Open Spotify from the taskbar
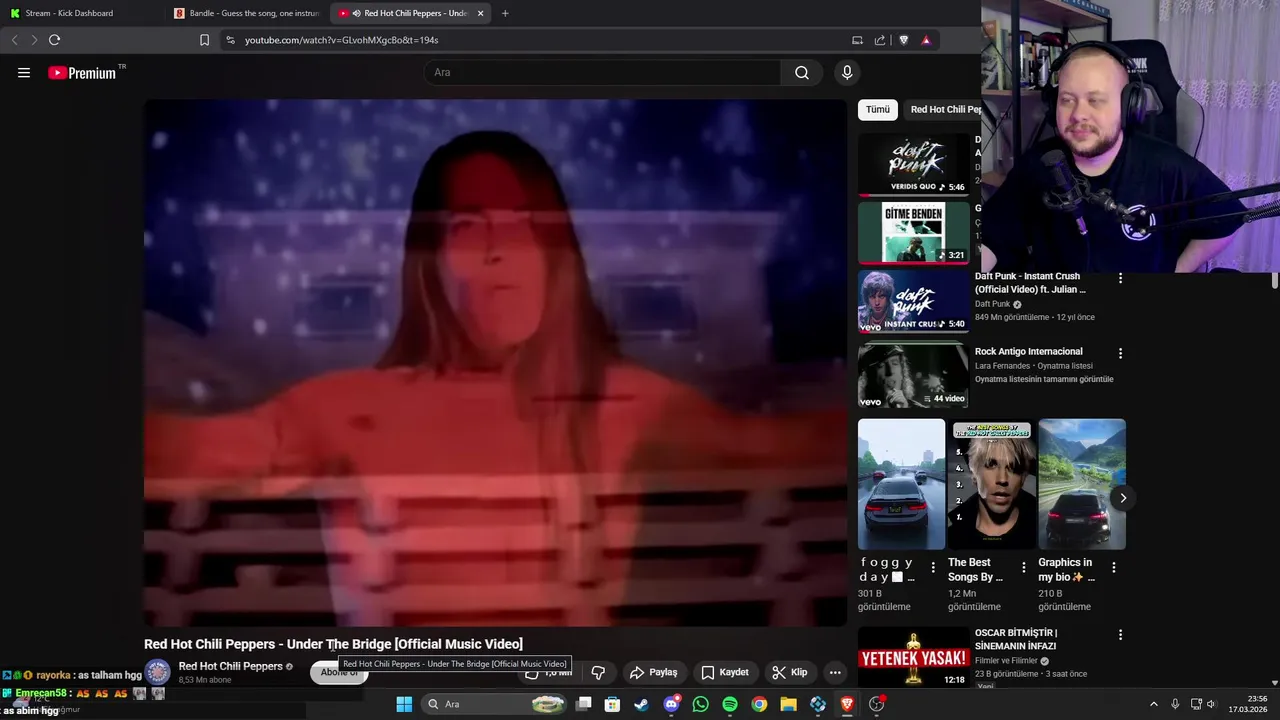 (730, 704)
